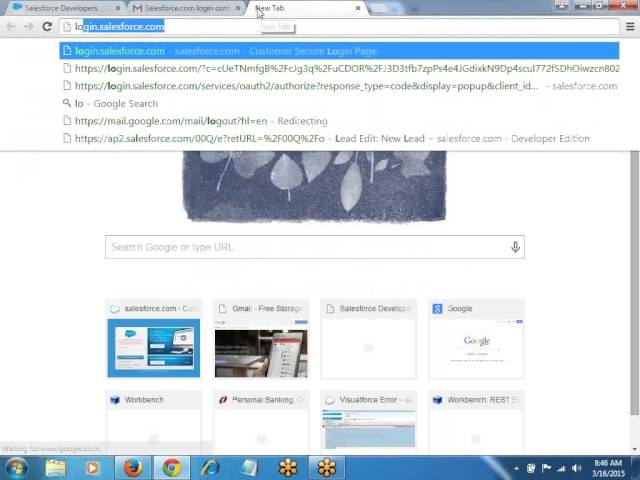Open the Gmail - Free Storage thumbnail
640x480 pixels.
pos(261,339)
